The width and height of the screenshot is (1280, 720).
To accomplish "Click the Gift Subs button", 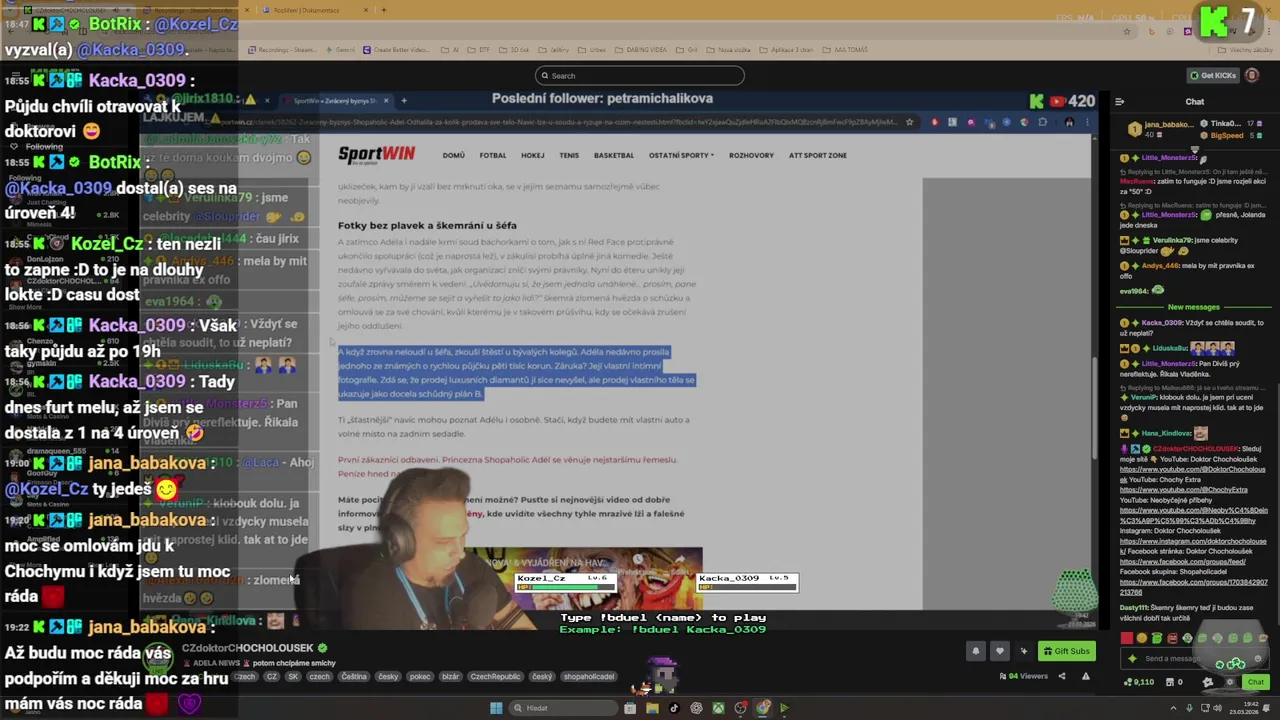I will [x=1065, y=651].
